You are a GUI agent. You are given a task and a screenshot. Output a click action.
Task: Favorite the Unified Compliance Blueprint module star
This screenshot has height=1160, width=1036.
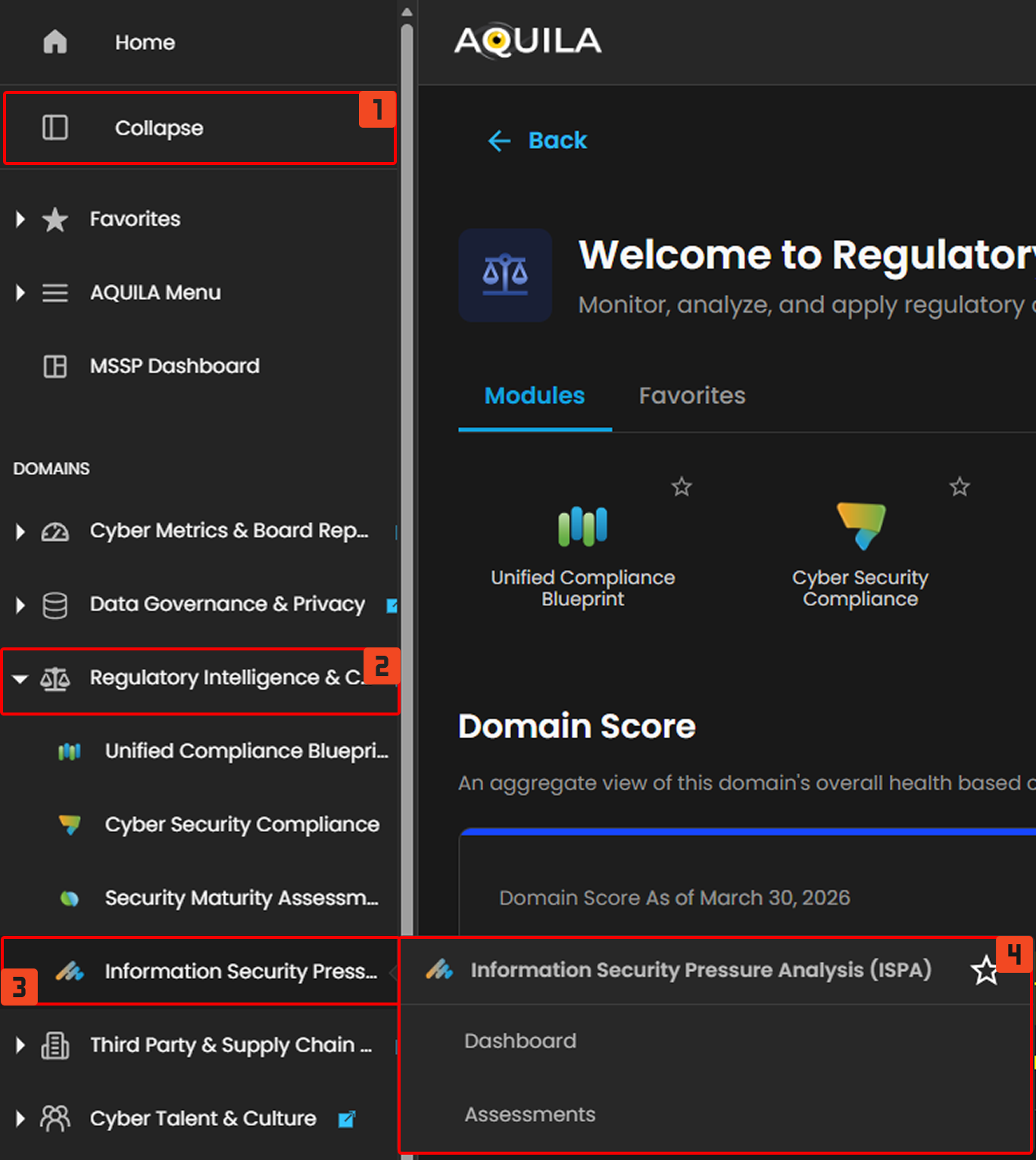(682, 487)
